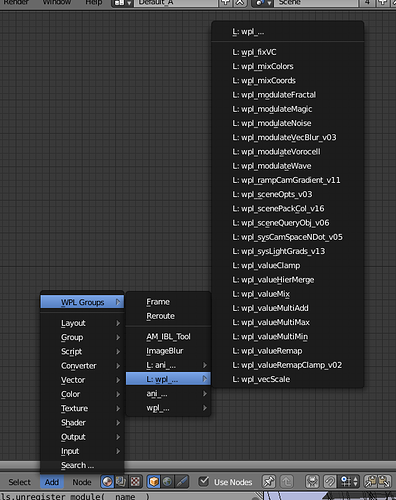Expand the Group submenu
This screenshot has width=396, height=500.
[82, 337]
